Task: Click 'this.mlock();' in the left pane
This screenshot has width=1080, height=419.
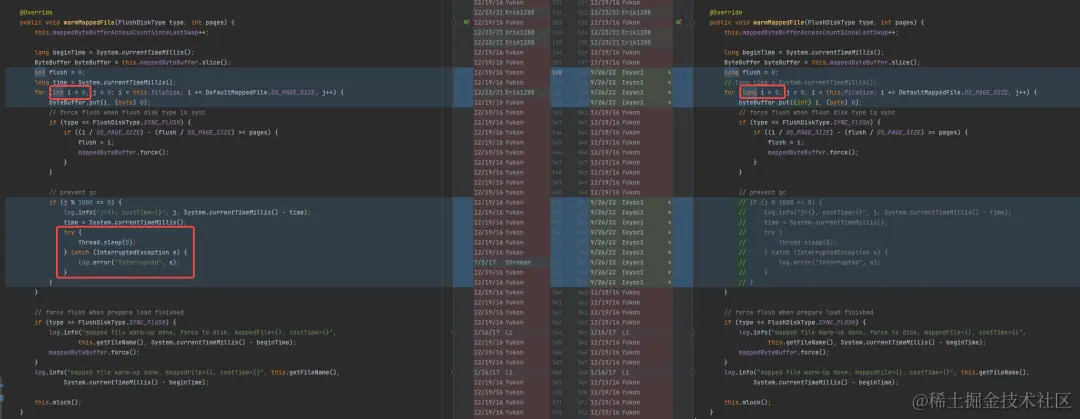Action: (x=58, y=402)
